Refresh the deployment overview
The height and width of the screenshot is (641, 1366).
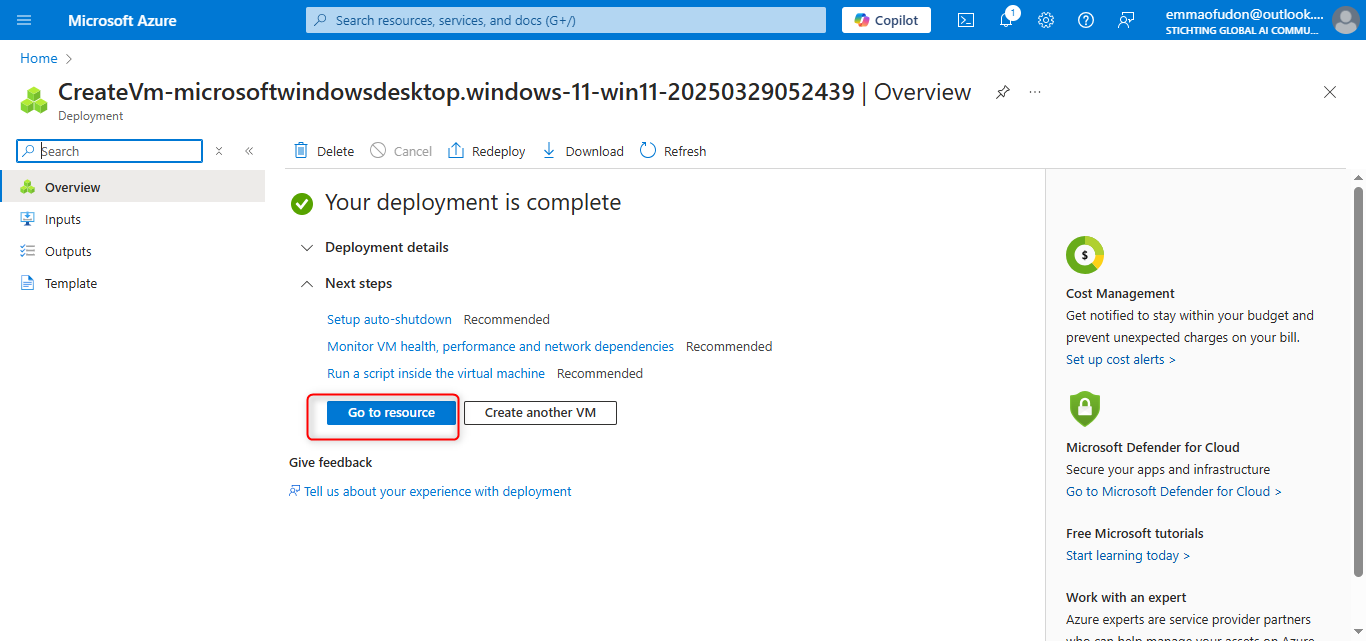click(x=672, y=151)
